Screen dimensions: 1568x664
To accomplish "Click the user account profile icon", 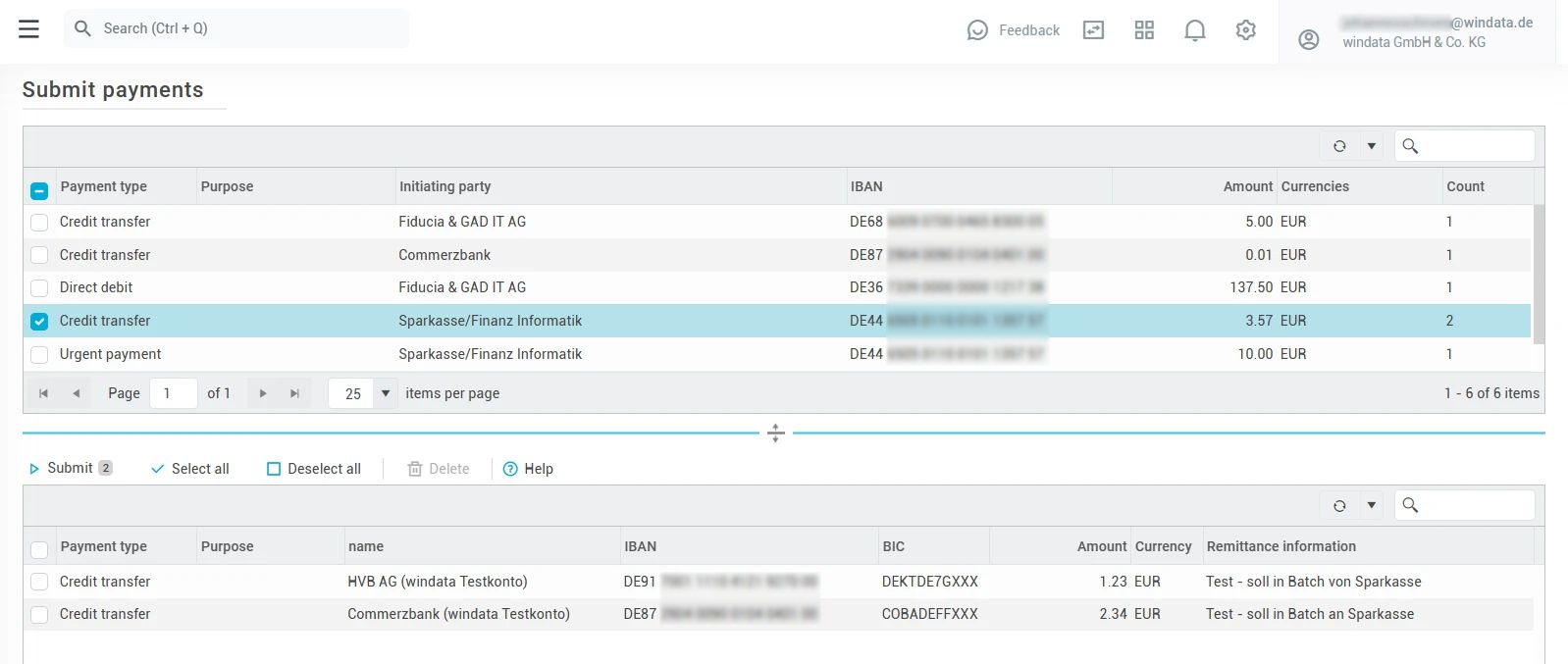I will coord(1308,40).
